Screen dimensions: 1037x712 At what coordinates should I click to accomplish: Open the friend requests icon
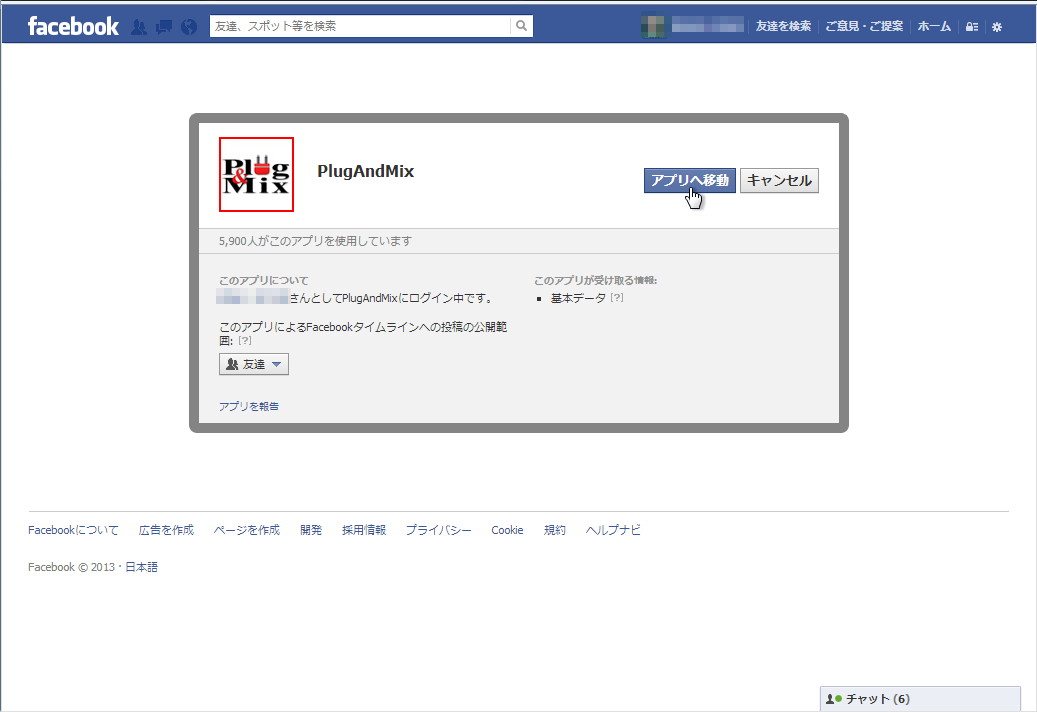(140, 27)
